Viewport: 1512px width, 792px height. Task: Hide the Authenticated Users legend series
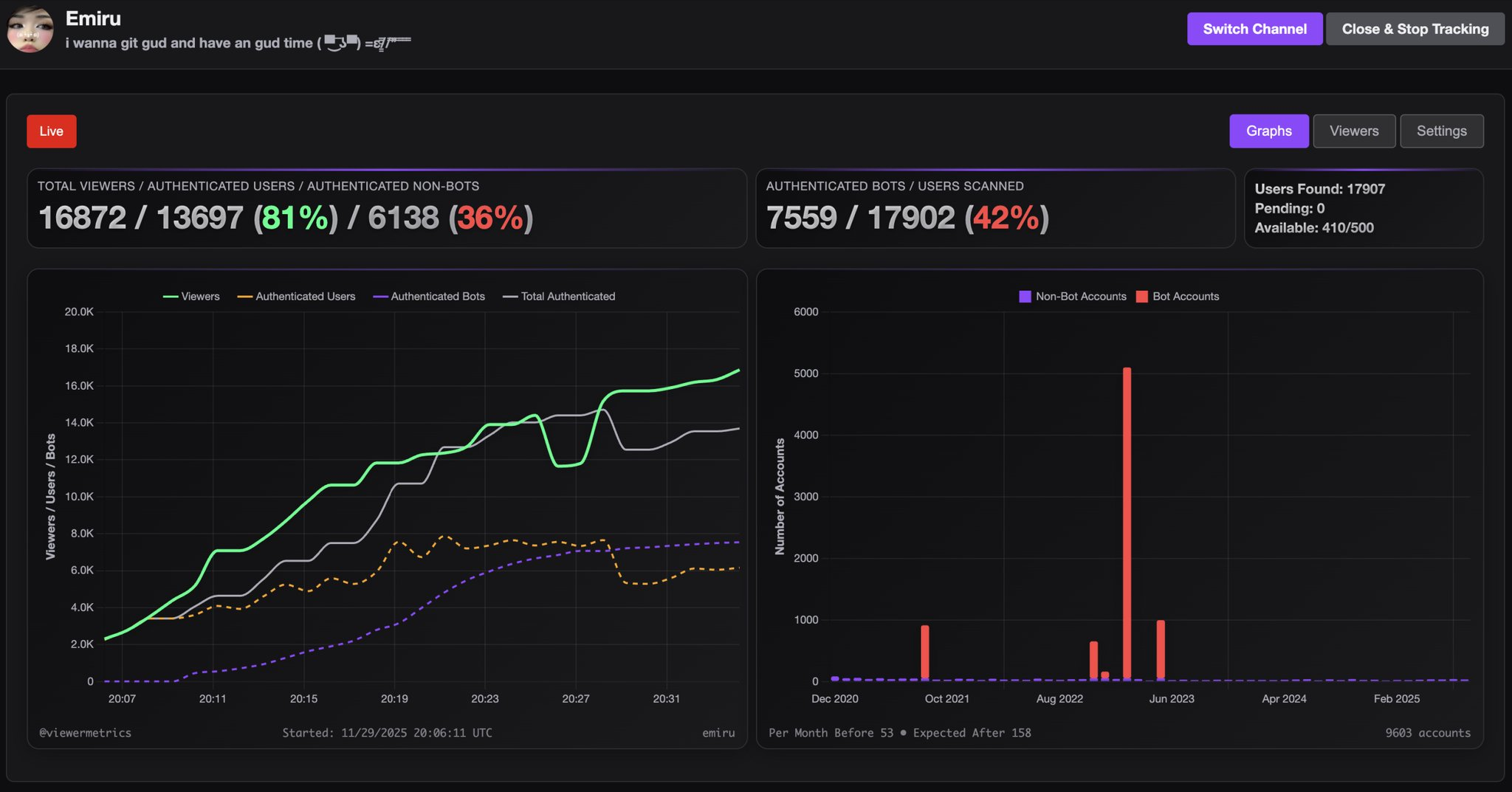point(296,296)
